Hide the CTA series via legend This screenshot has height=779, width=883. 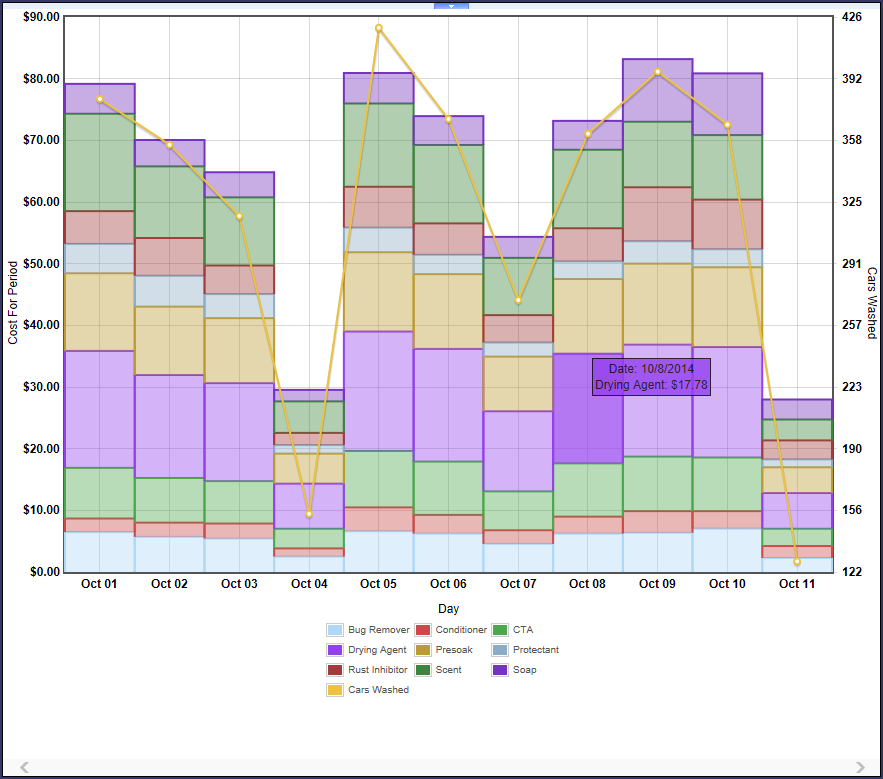(500, 630)
